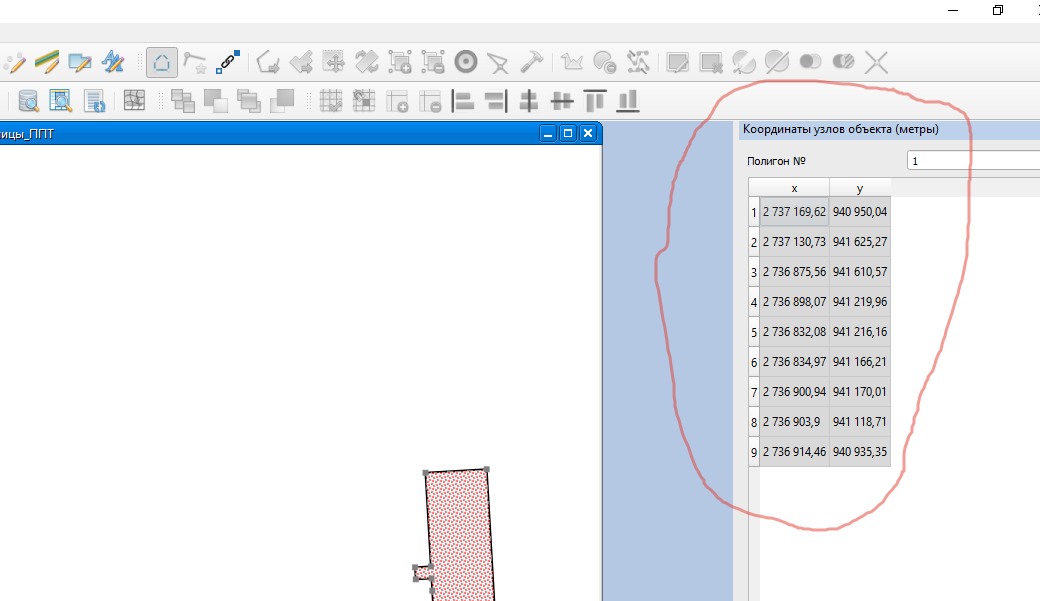The height and width of the screenshot is (601, 1040).
Task: Click the Полигон № input field
Action: [972, 160]
